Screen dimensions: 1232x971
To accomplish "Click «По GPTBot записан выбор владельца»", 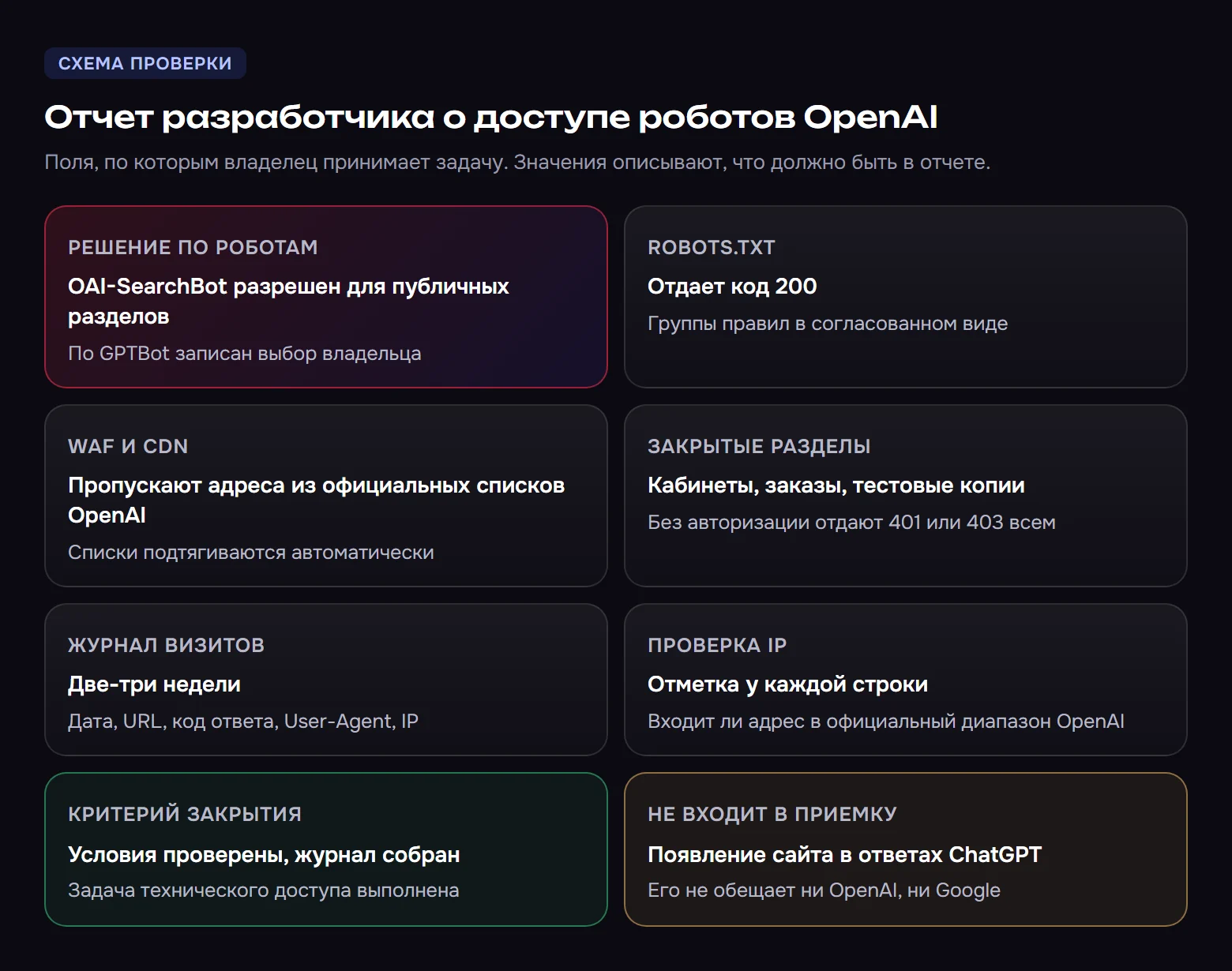I will tap(244, 353).
